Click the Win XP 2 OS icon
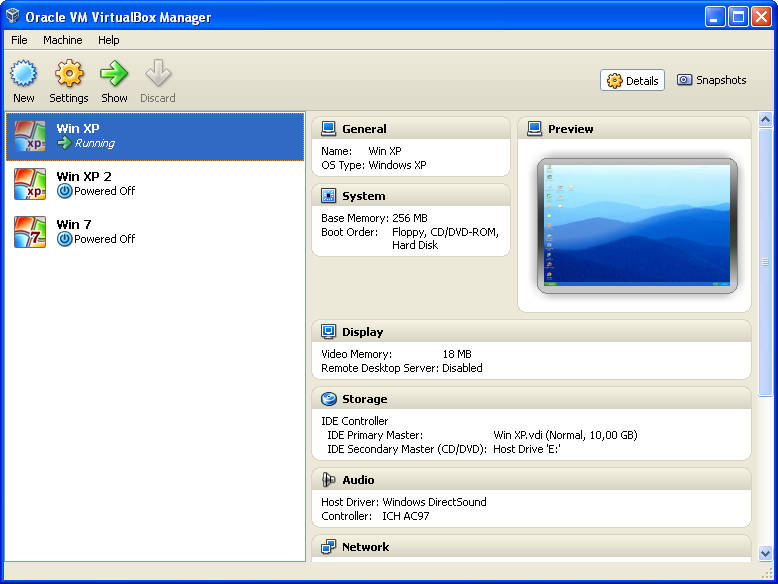Image resolution: width=778 pixels, height=584 pixels. [x=30, y=183]
